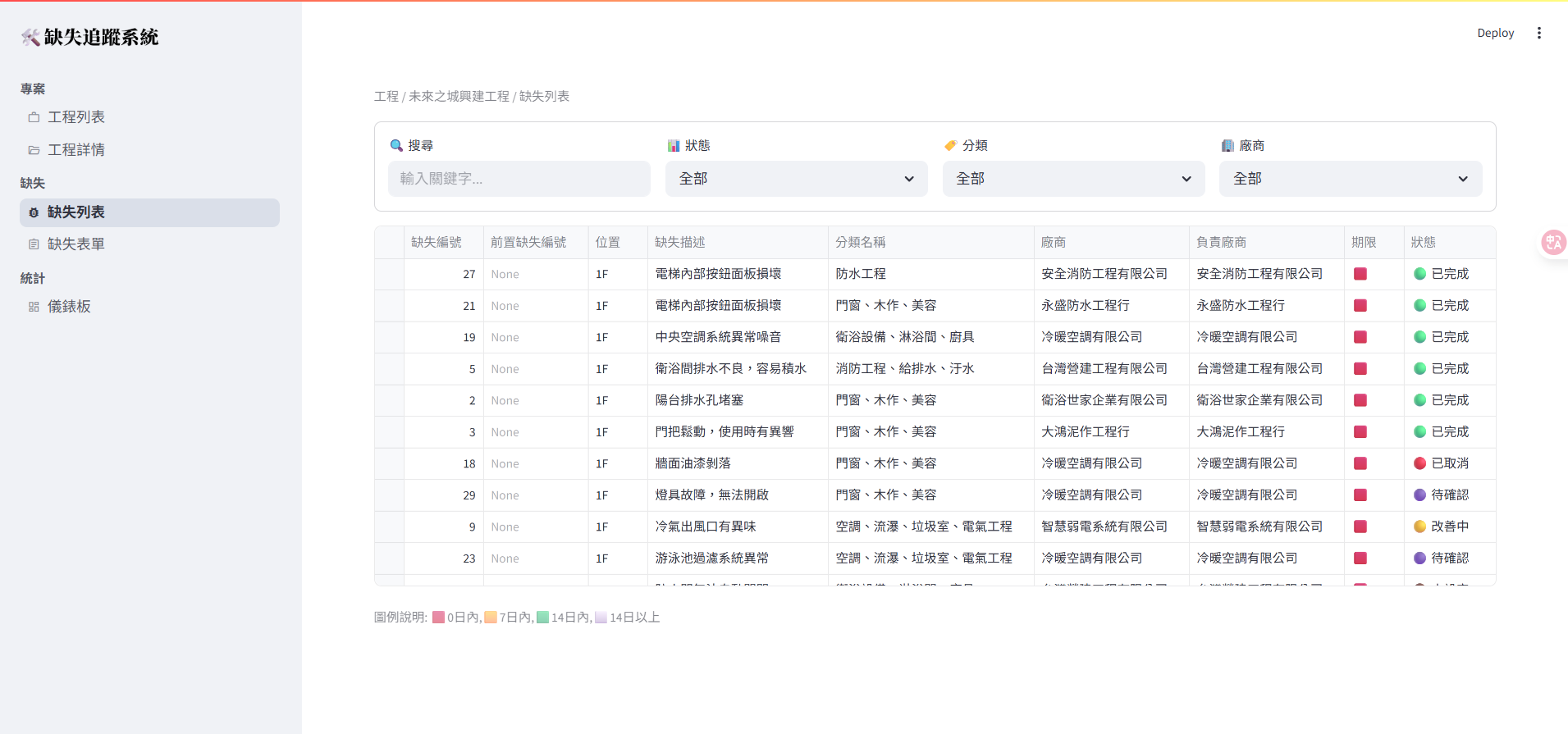Click the Deploy button

(x=1495, y=33)
